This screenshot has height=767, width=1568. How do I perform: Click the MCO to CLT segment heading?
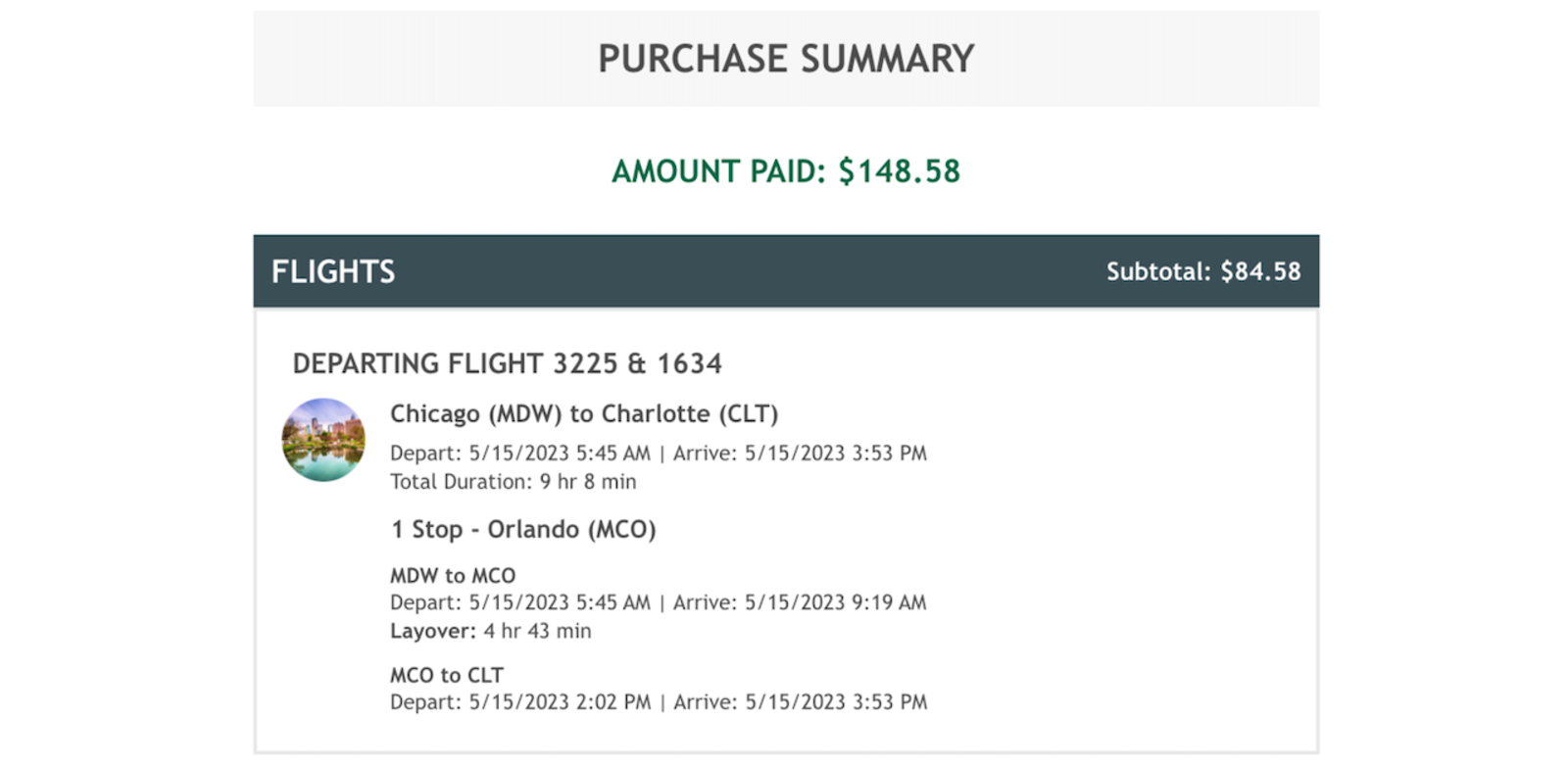pyautogui.click(x=447, y=675)
